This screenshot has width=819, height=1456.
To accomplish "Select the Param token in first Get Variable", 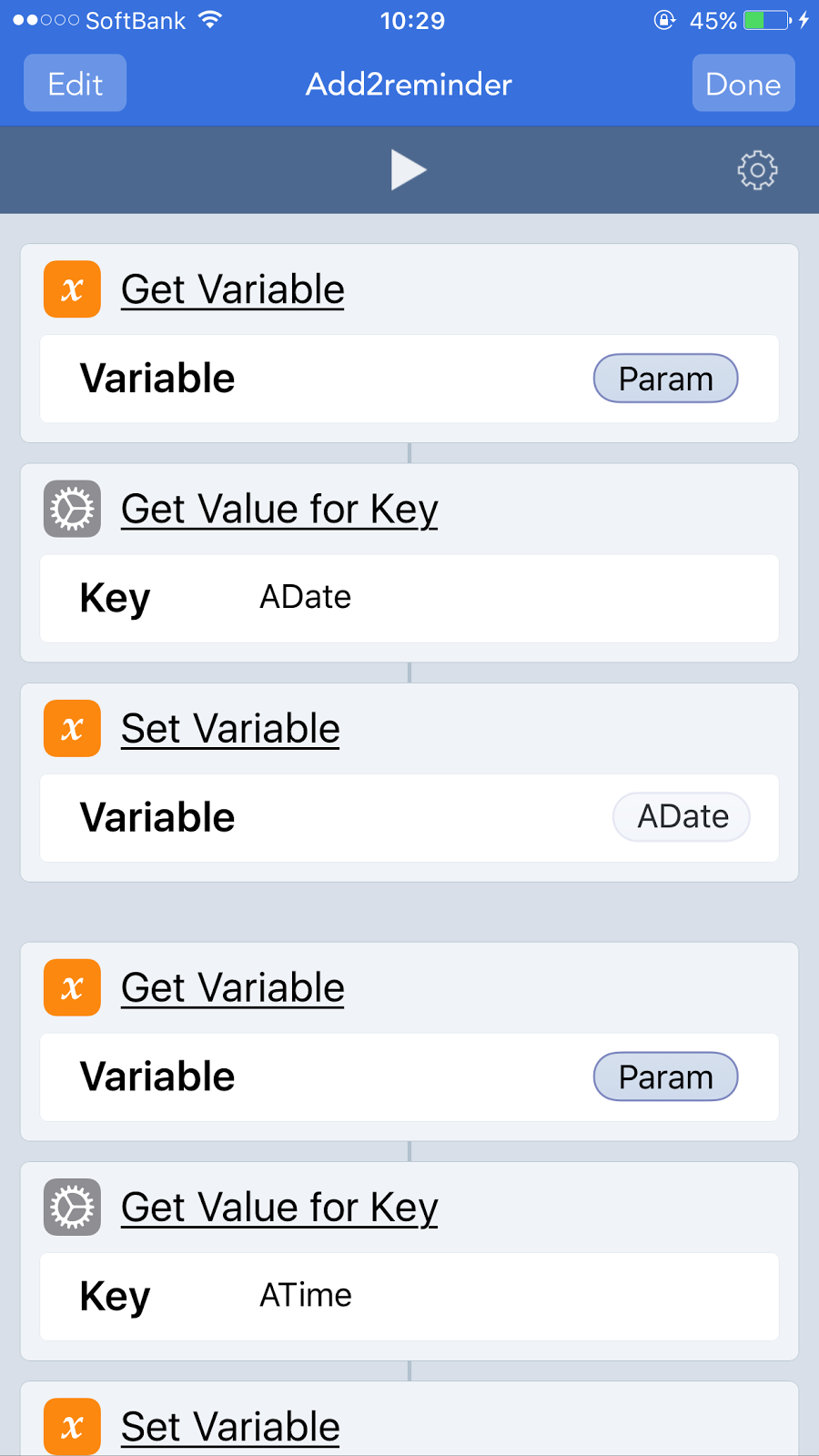I will [665, 379].
